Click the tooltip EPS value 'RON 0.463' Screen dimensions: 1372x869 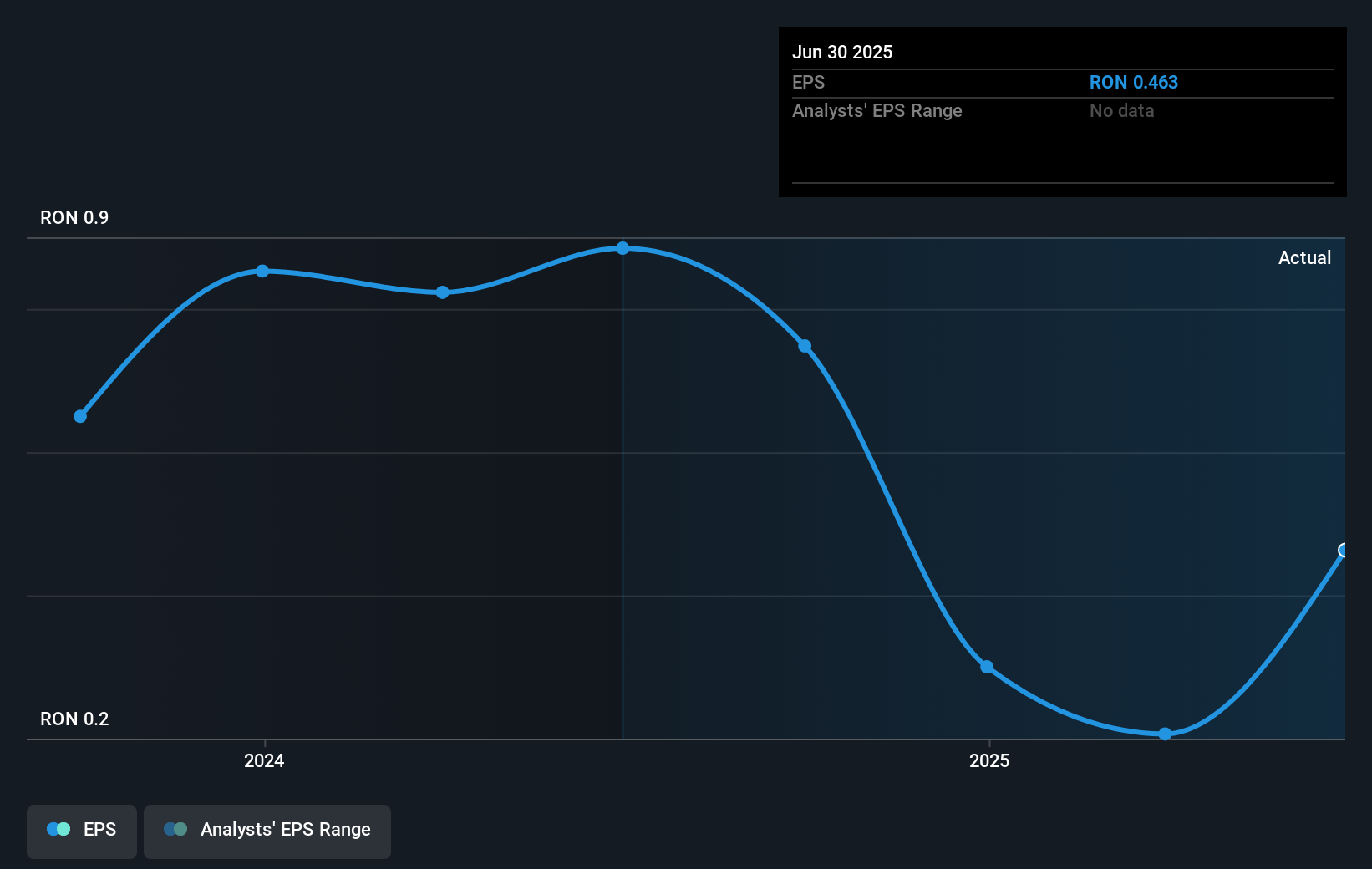pyautogui.click(x=1134, y=82)
